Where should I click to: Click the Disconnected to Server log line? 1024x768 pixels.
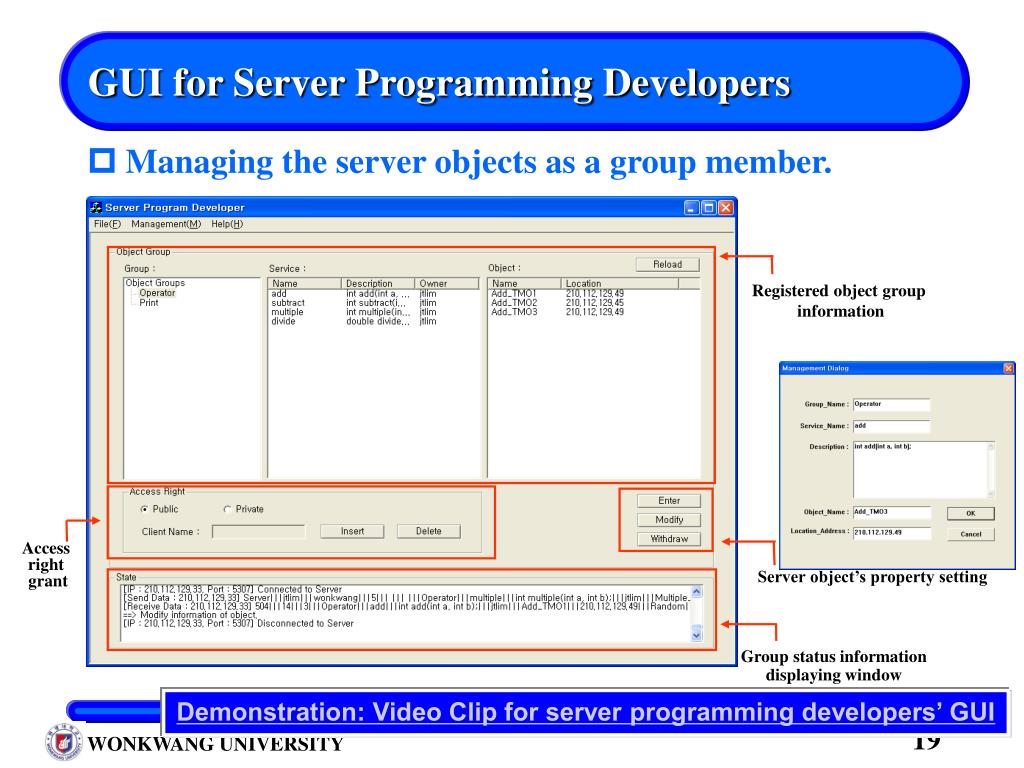238,624
